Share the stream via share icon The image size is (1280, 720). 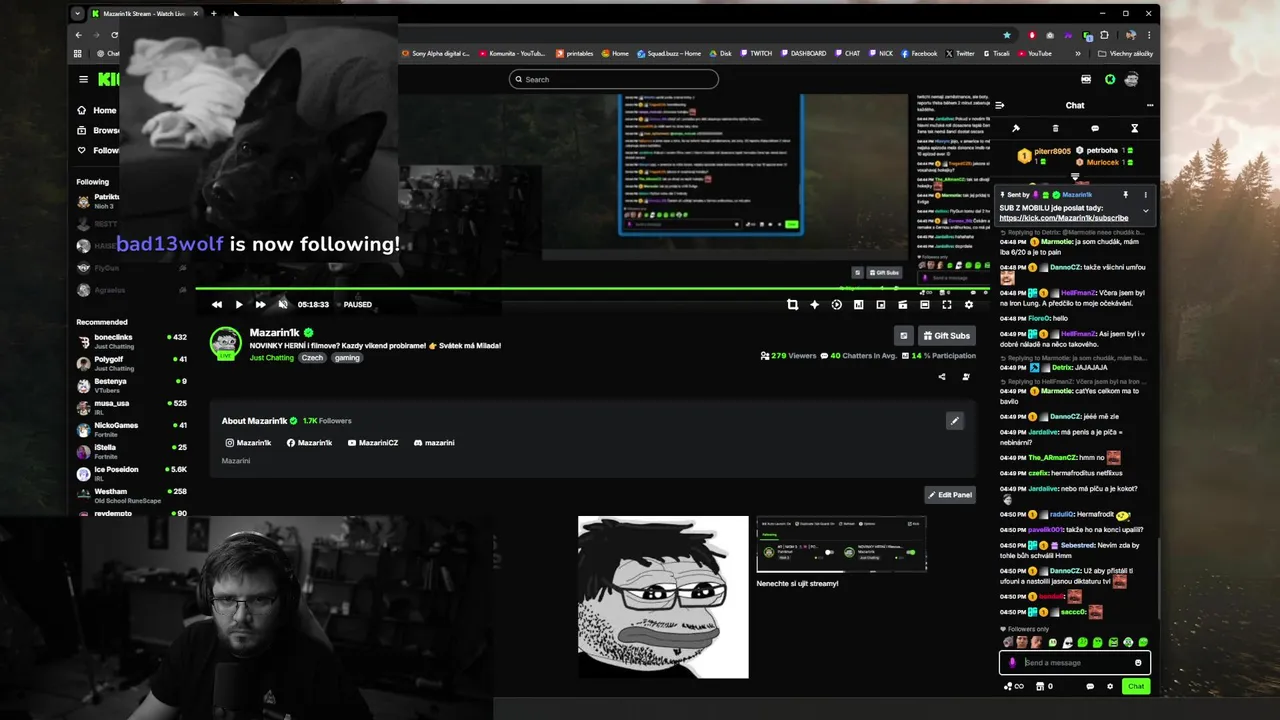coord(942,377)
